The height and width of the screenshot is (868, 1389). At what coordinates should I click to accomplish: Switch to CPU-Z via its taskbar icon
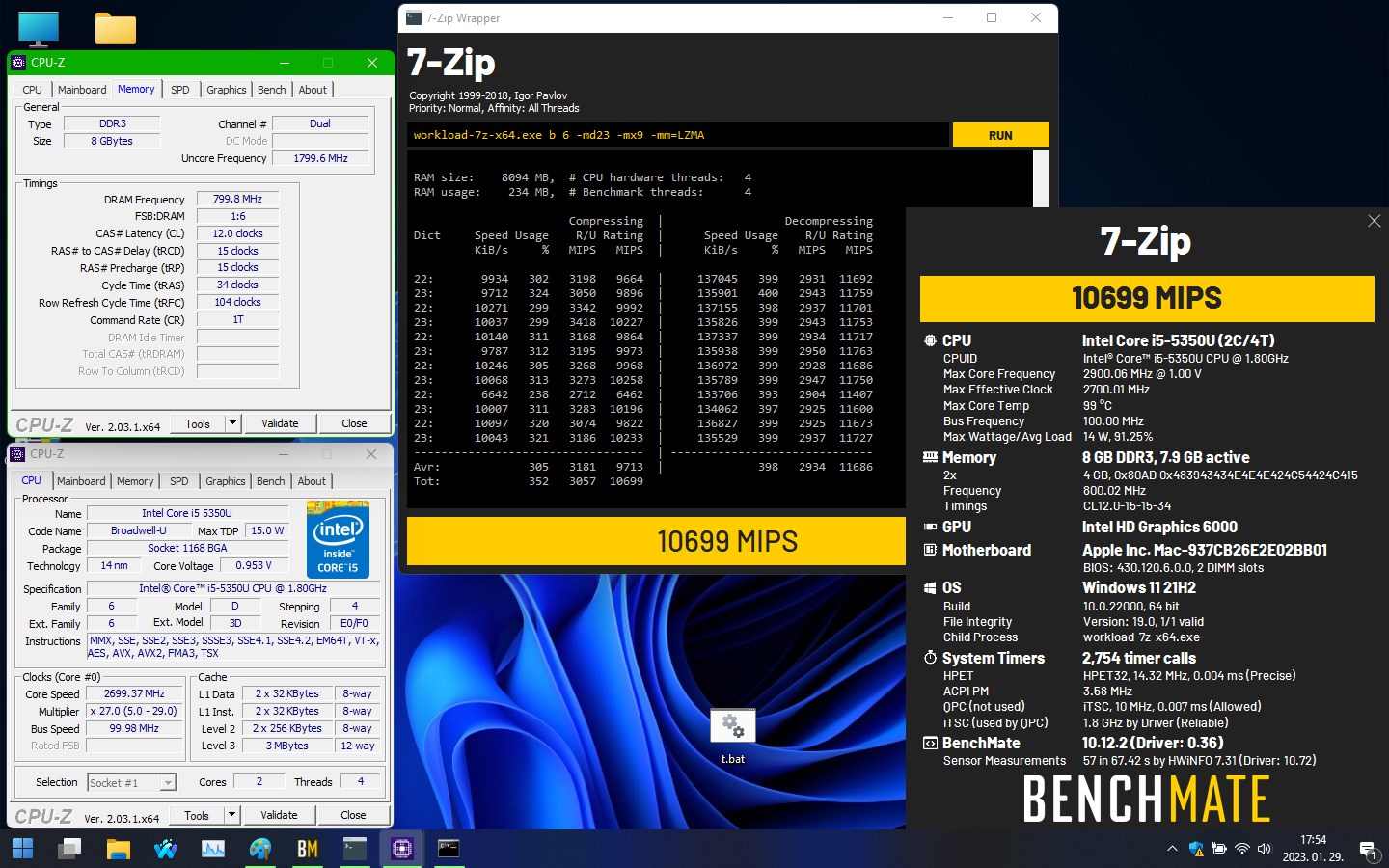pos(402,849)
